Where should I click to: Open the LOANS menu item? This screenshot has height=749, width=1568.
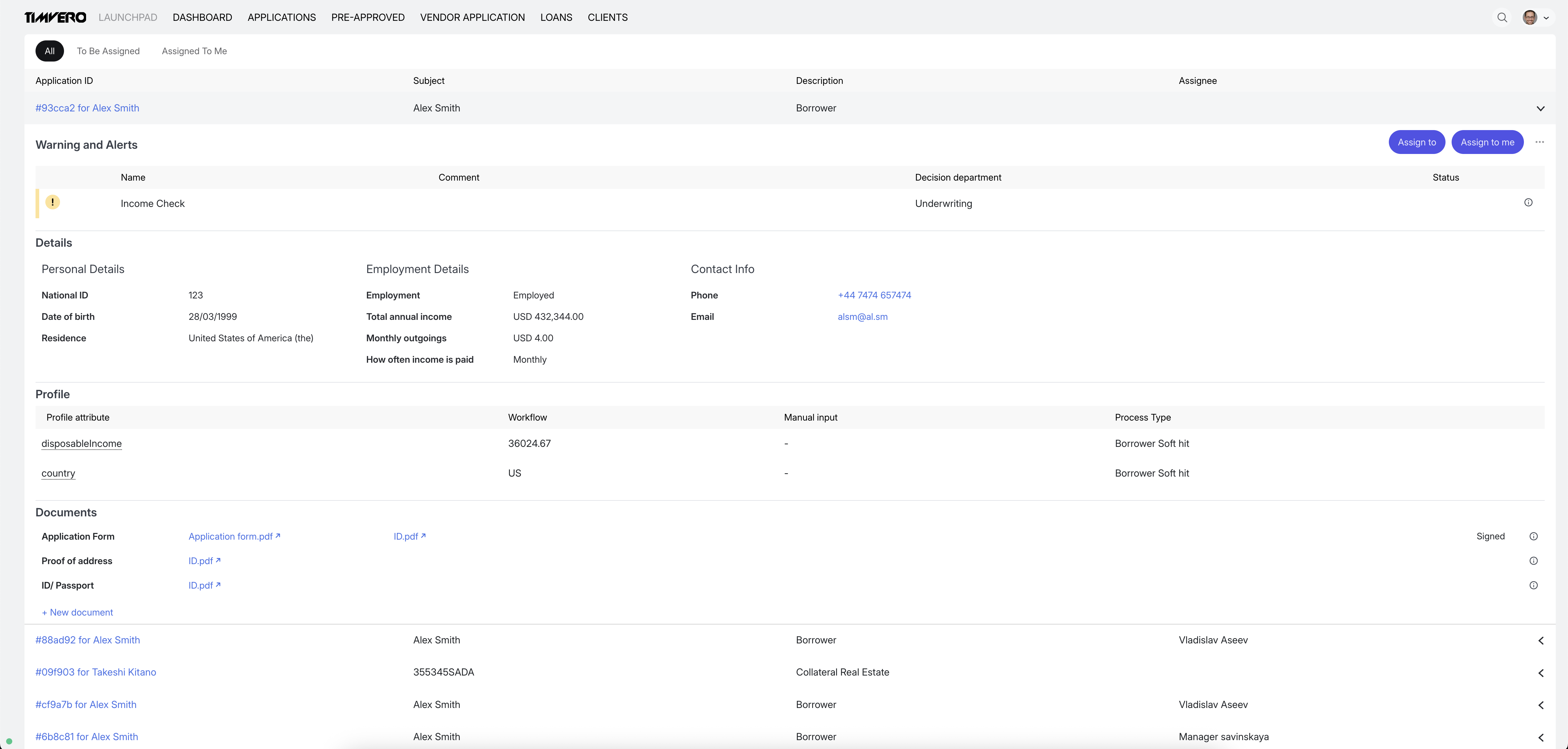(556, 18)
